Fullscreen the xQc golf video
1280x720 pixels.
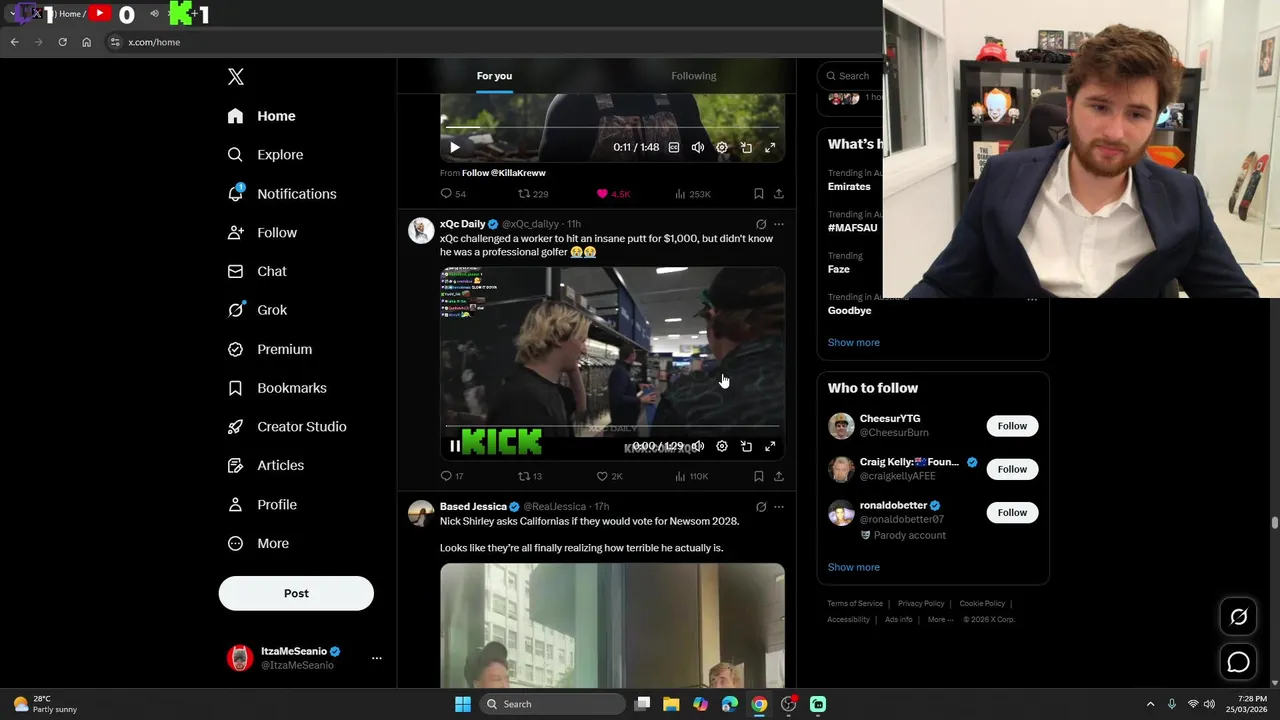pyautogui.click(x=770, y=446)
